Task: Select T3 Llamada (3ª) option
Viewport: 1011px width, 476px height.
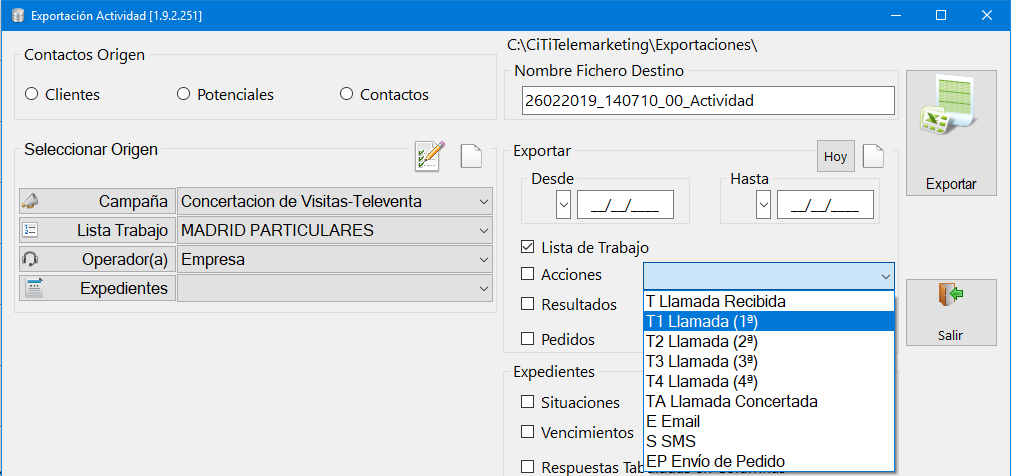Action: tap(769, 361)
